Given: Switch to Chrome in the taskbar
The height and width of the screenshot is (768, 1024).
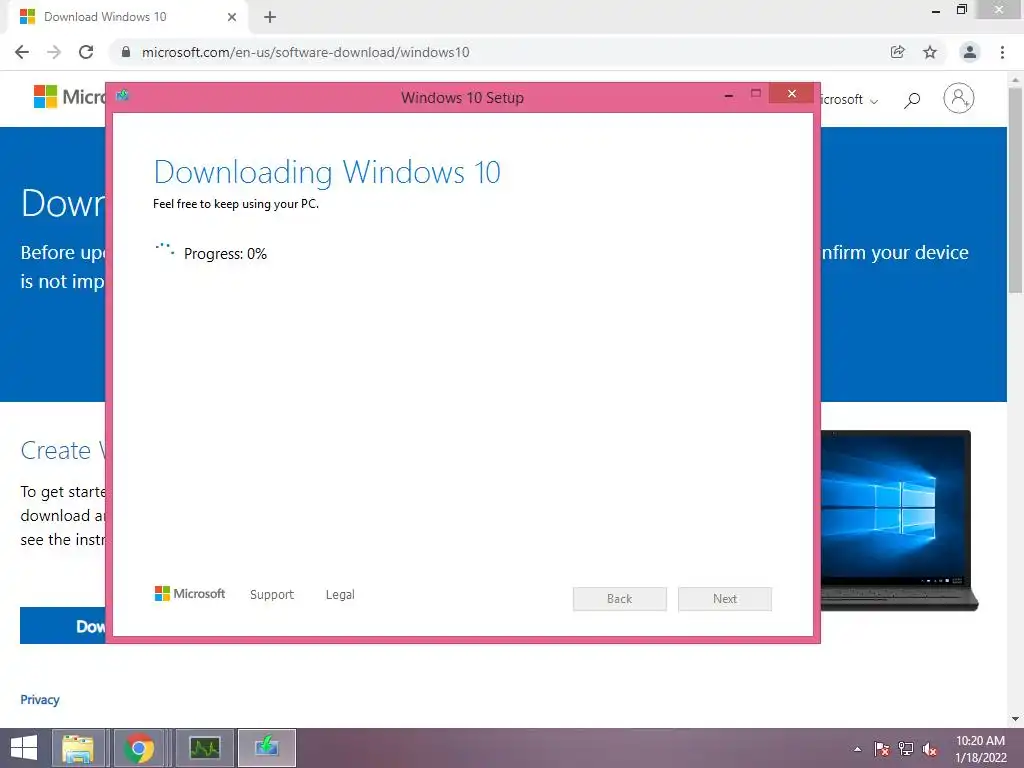Looking at the screenshot, I should click(x=139, y=748).
